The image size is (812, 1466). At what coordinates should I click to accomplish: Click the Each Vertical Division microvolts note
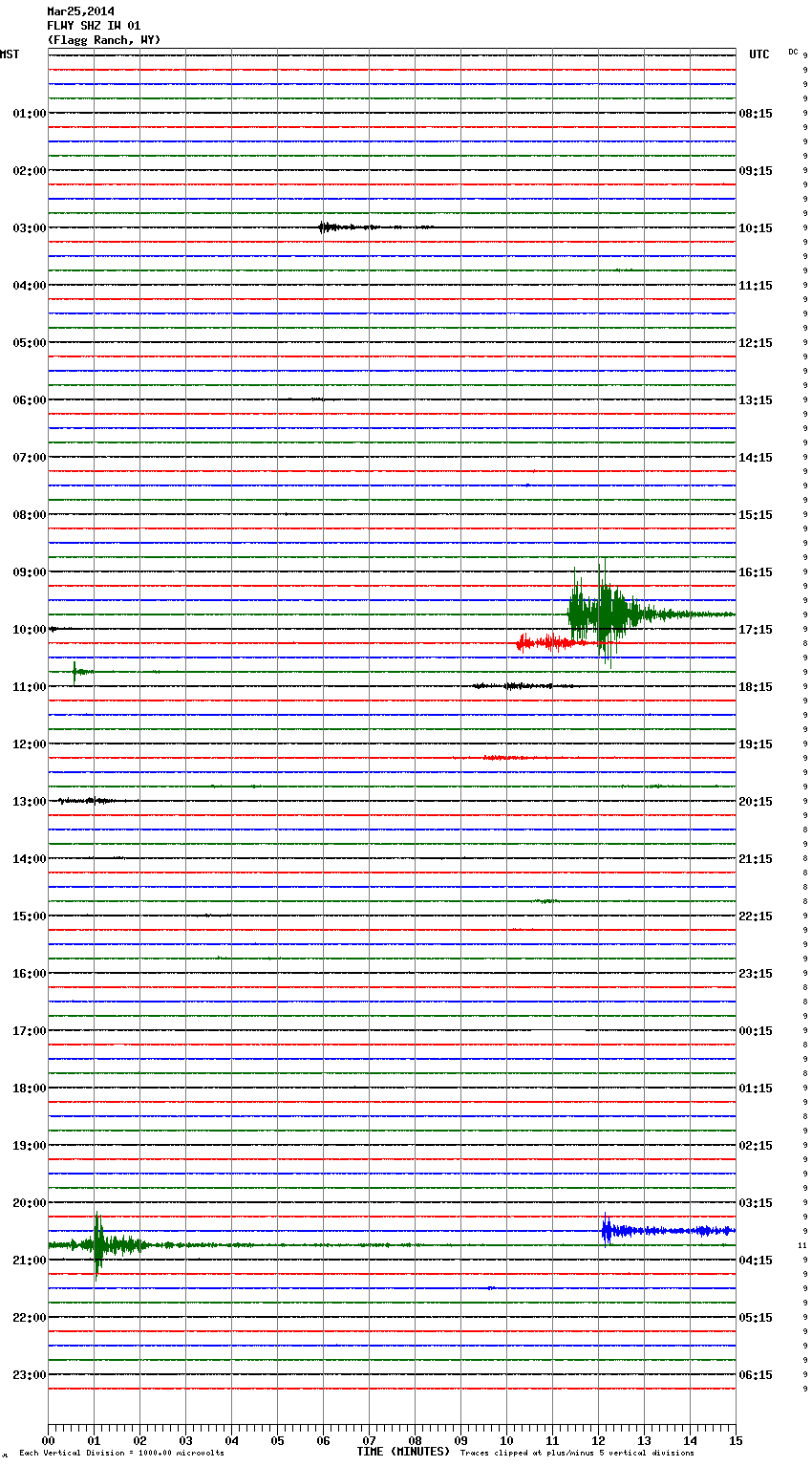click(121, 1454)
